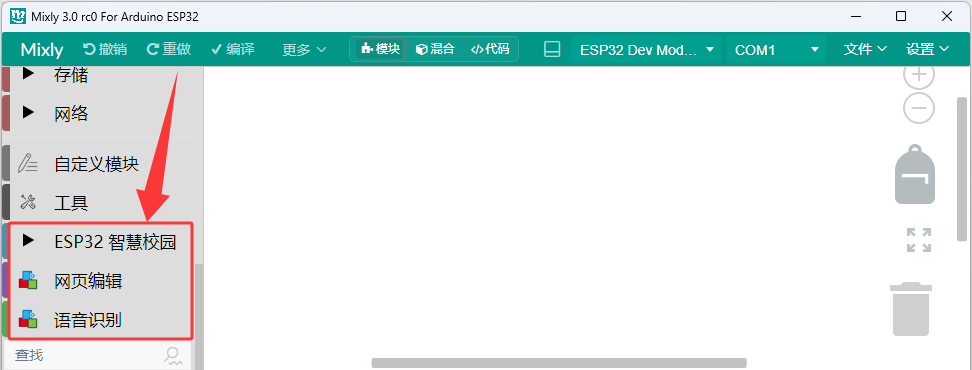Screen dimensions: 972x370
Task: Click the fit-to-screen arrows icon
Action: 919,240
